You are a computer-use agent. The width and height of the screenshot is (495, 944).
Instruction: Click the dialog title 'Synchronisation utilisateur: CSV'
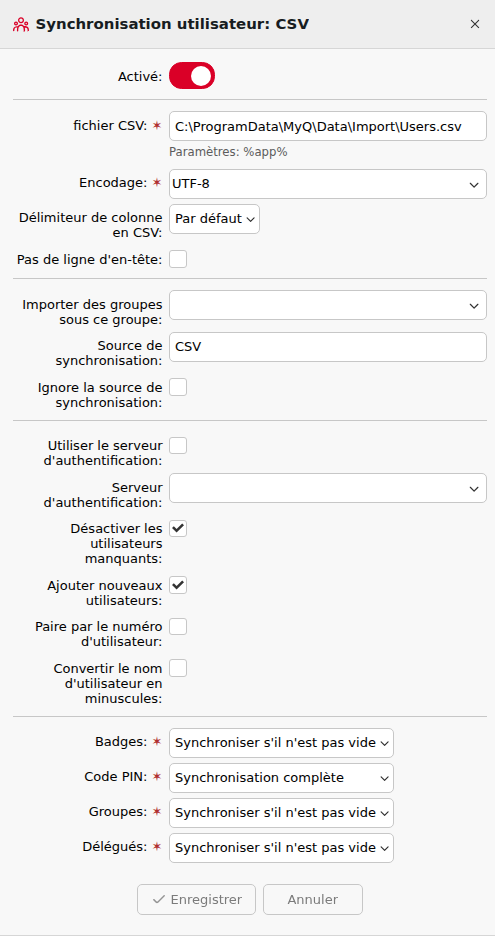pos(173,25)
